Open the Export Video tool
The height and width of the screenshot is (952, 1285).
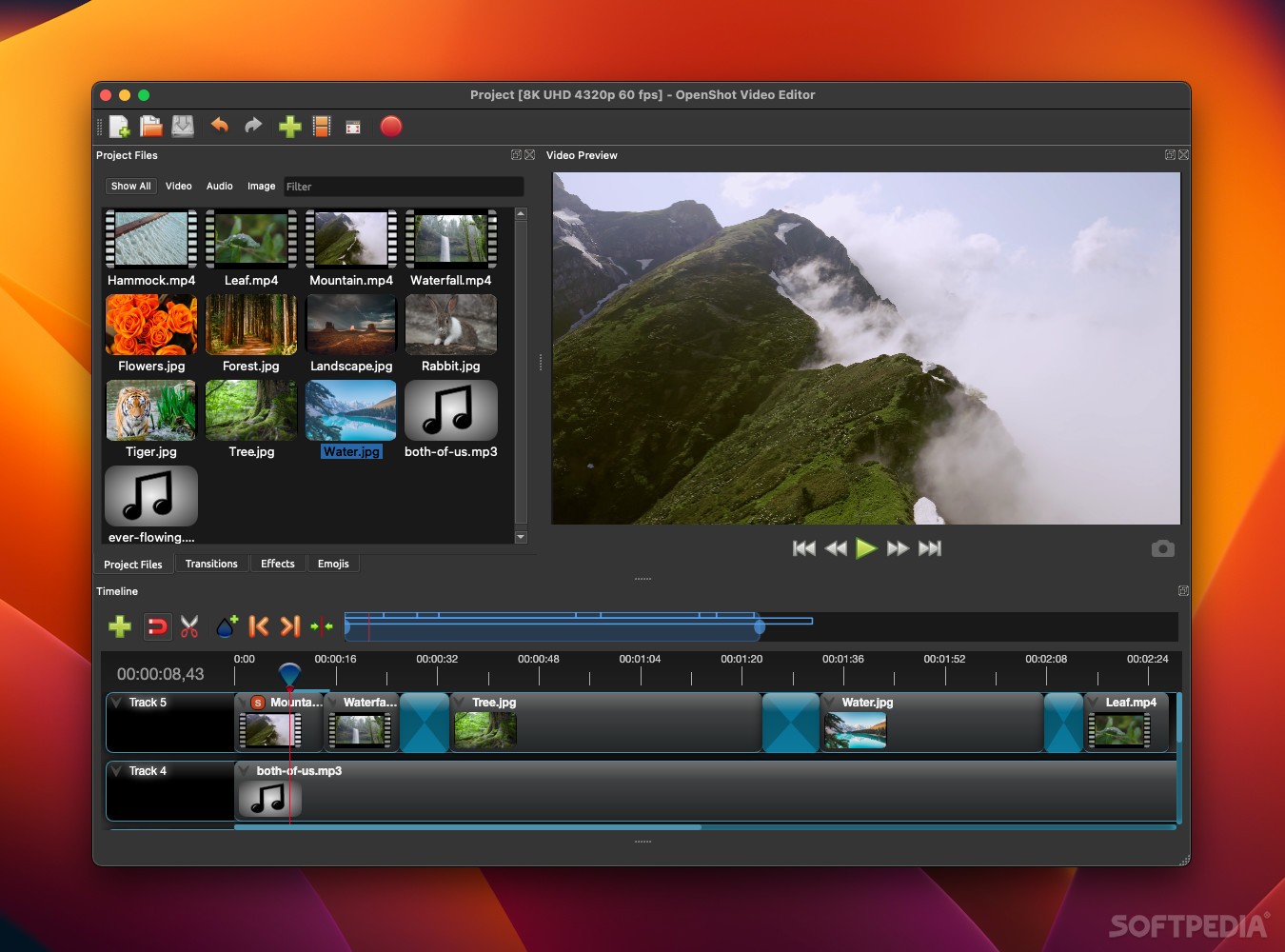[390, 126]
